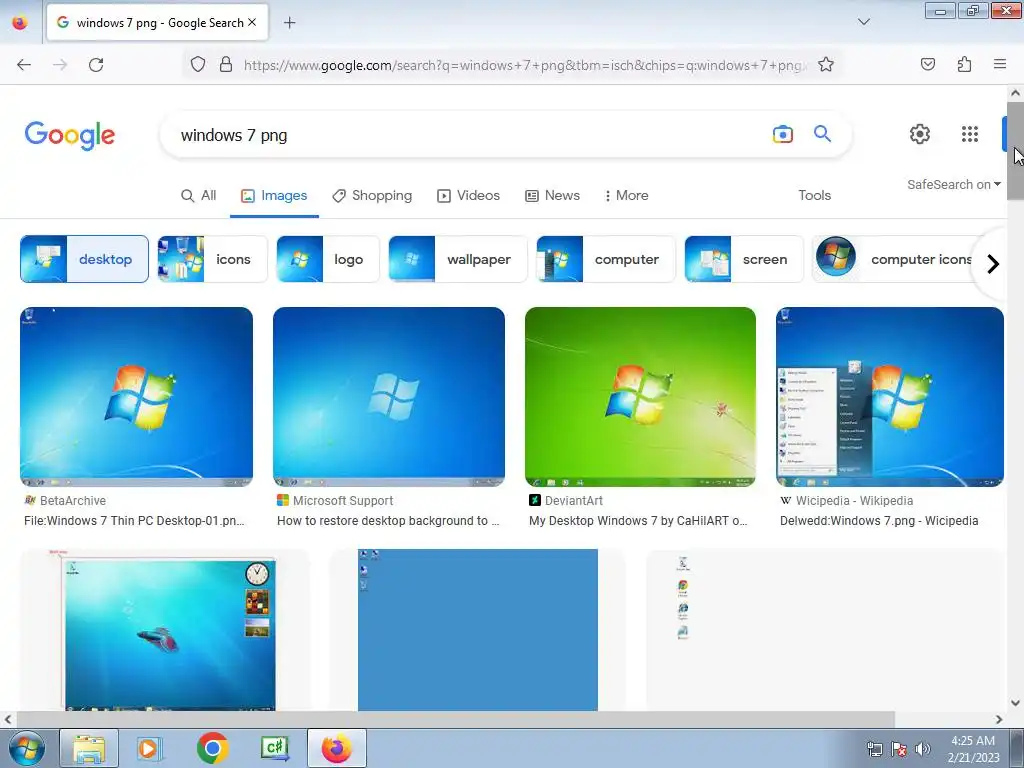Open Google quick settings gear
Screen dimensions: 1024x768
click(920, 134)
